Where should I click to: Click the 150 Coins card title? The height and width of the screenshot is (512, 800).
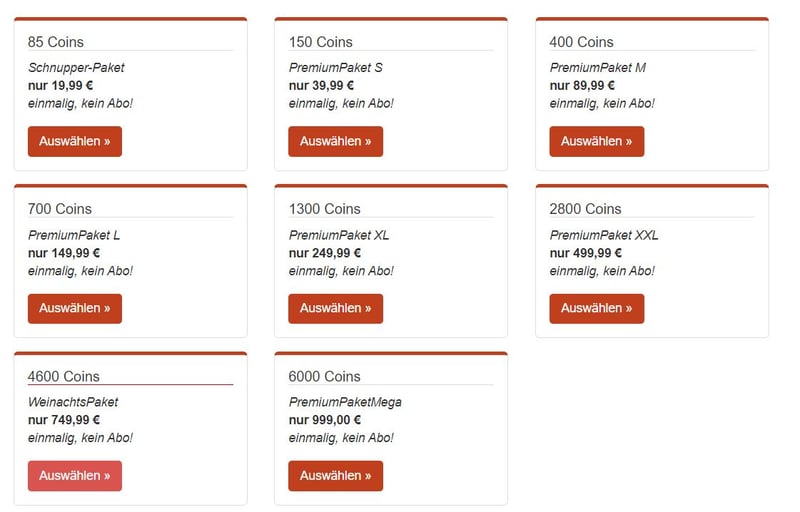point(320,42)
